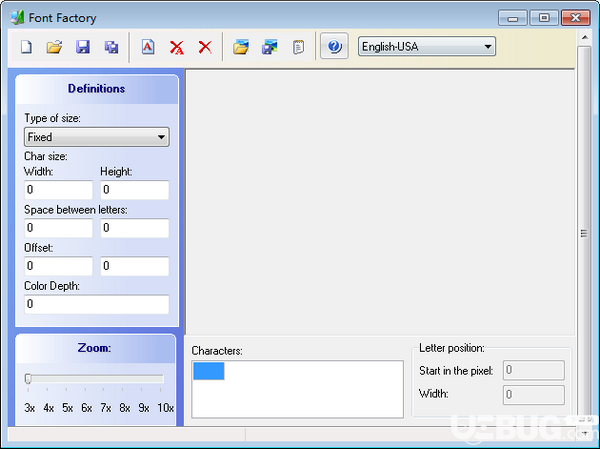Viewport: 600px width, 449px height.
Task: Add a new character with the A-page icon
Action: tap(148, 47)
